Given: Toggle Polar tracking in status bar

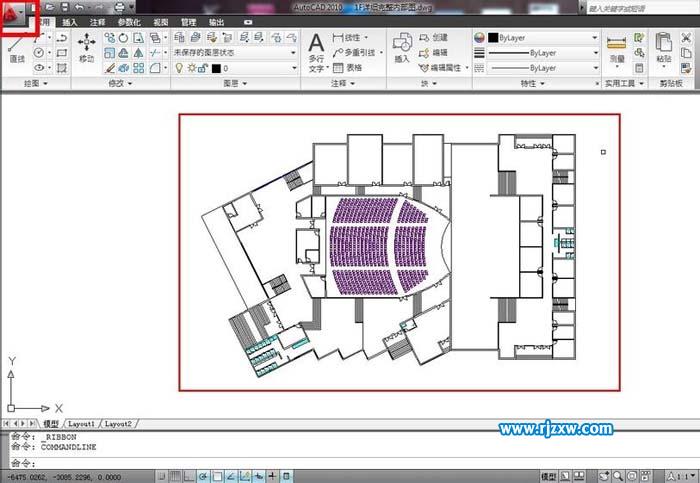Looking at the screenshot, I should coord(203,476).
